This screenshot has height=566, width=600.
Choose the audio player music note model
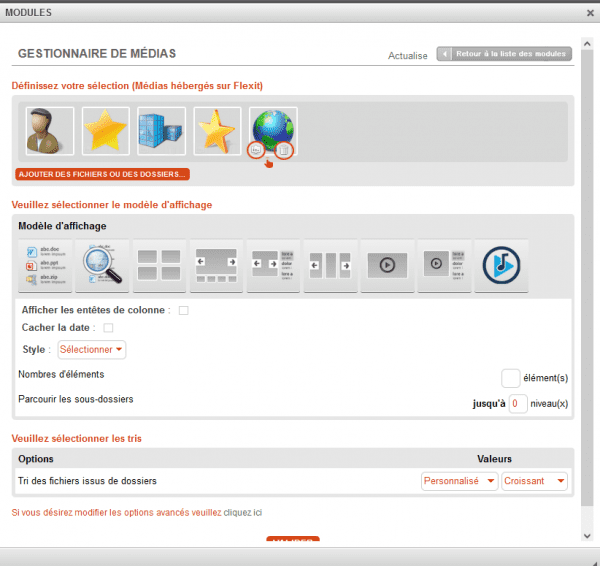500,265
